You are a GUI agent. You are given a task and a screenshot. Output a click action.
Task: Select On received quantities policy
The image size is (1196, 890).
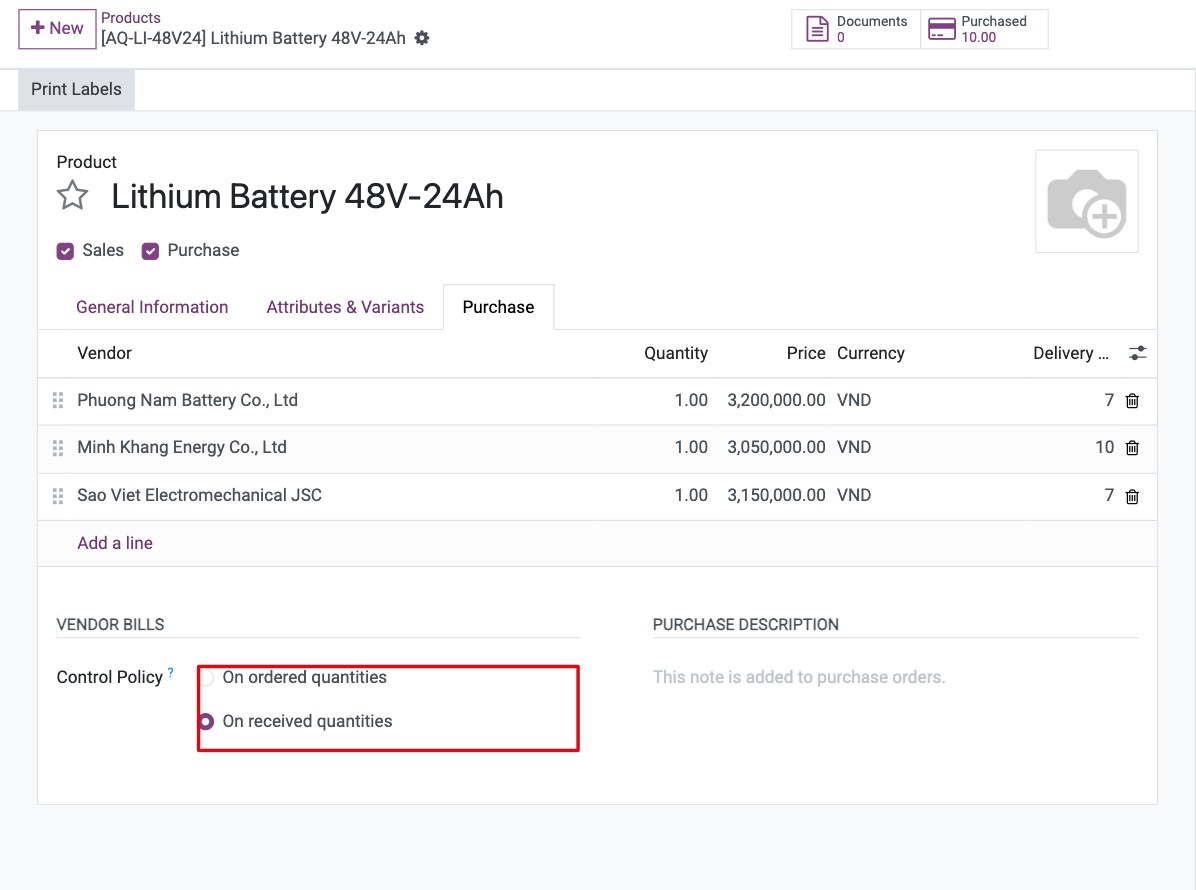(206, 721)
